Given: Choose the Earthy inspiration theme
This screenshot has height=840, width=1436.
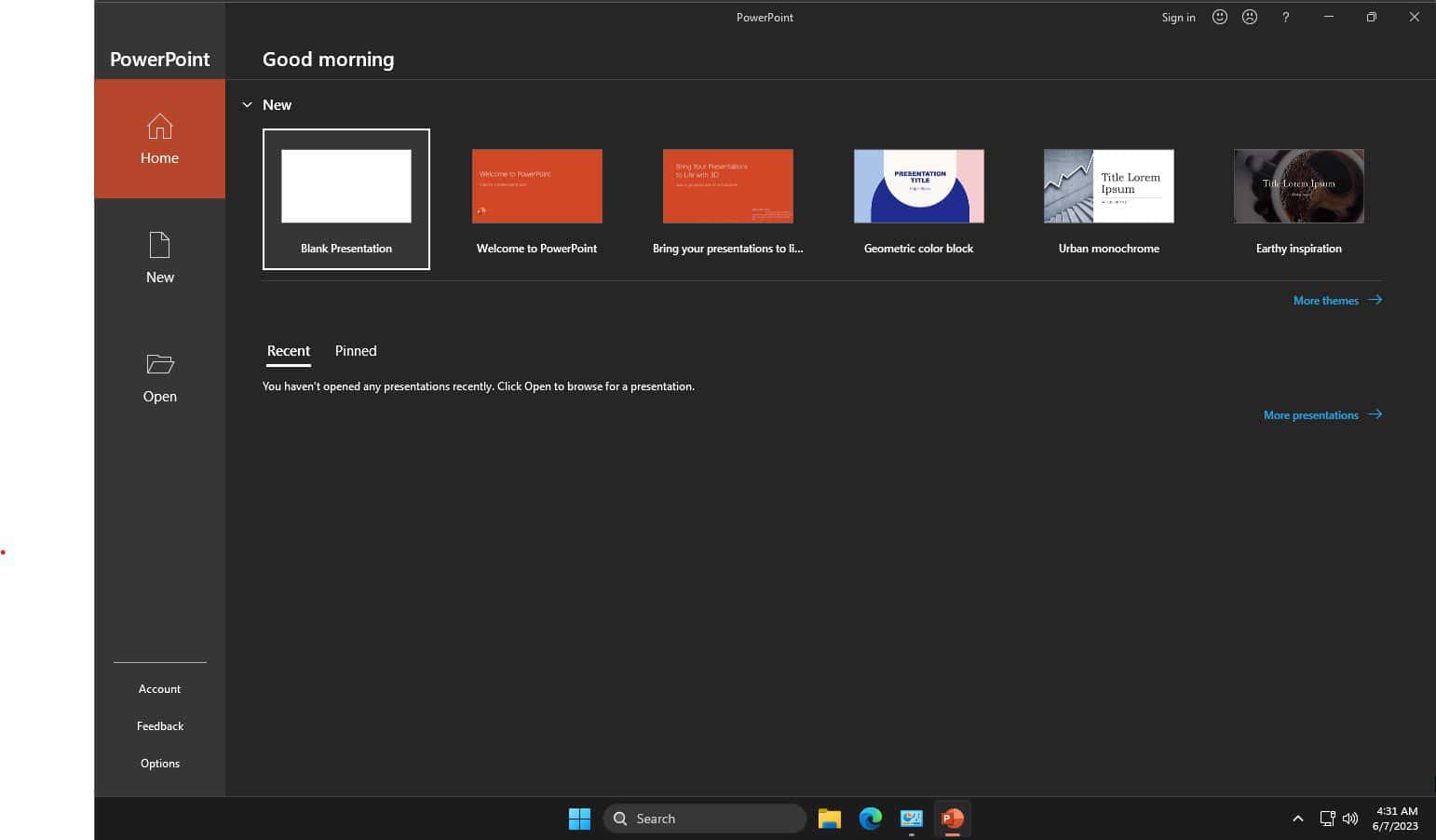Looking at the screenshot, I should (1298, 199).
